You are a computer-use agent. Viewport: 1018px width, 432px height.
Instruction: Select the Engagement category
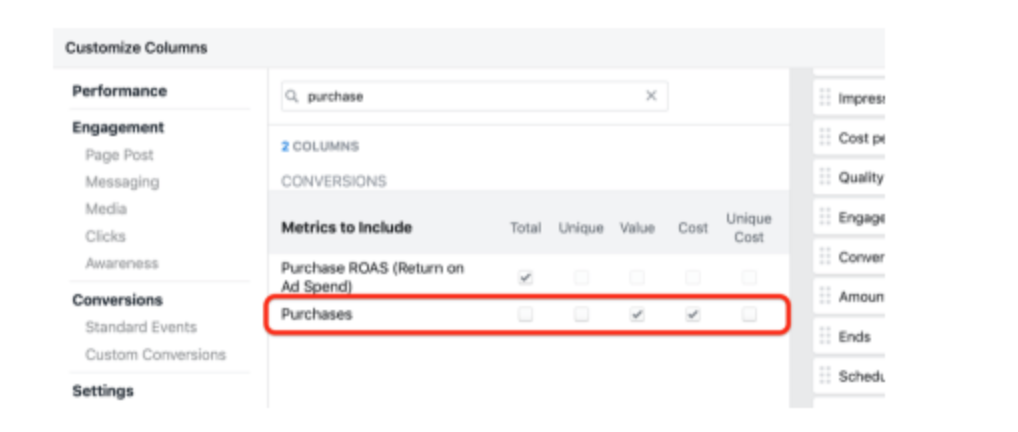point(118,128)
